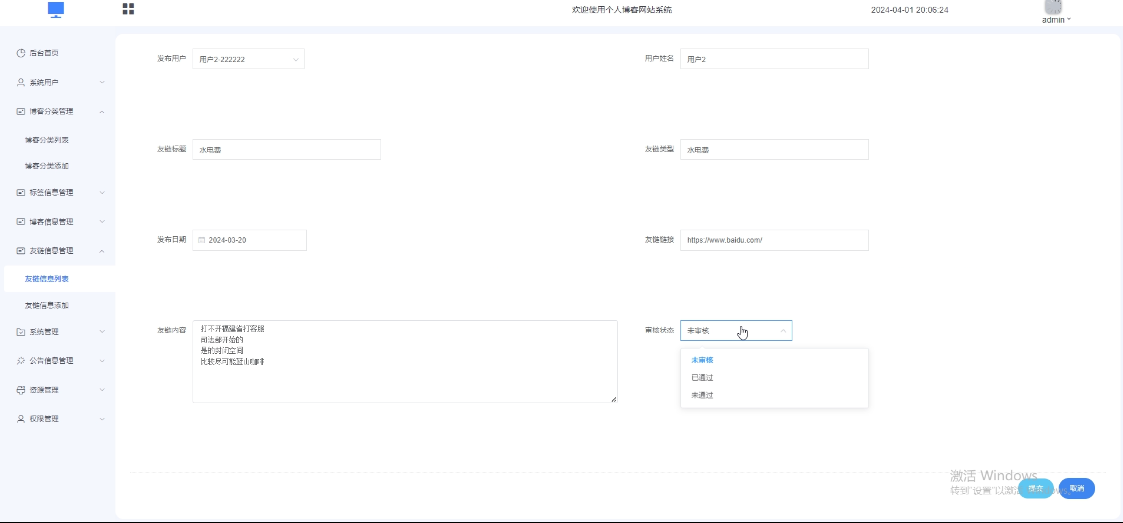Click the icon beside 友链信息管理
Viewport: 1123px width, 523px height.
pos(21,251)
